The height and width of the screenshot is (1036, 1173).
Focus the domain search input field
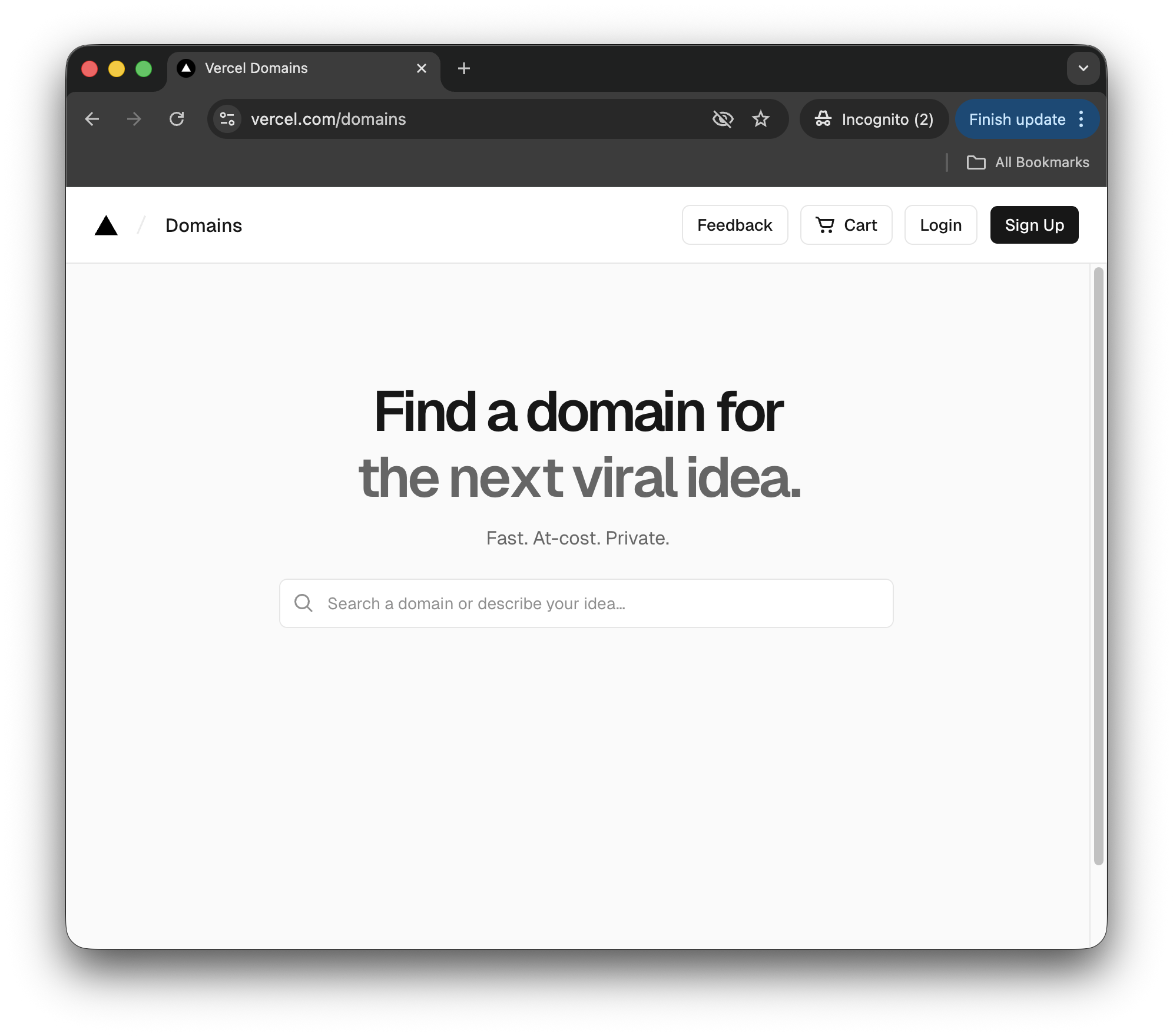tap(601, 603)
